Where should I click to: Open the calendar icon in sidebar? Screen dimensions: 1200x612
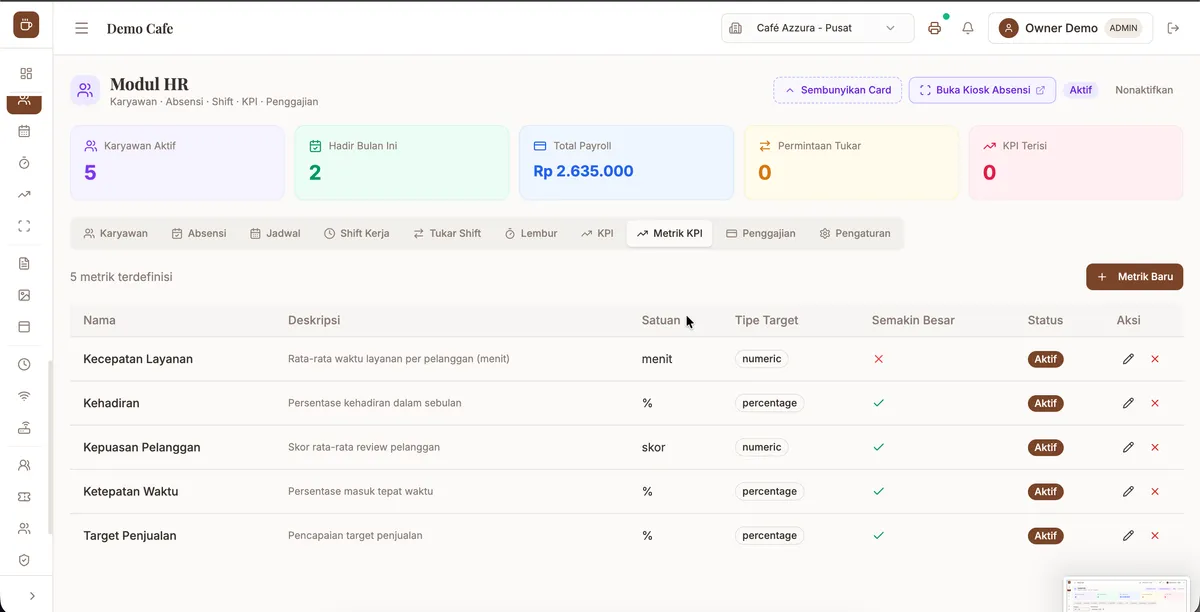25,131
